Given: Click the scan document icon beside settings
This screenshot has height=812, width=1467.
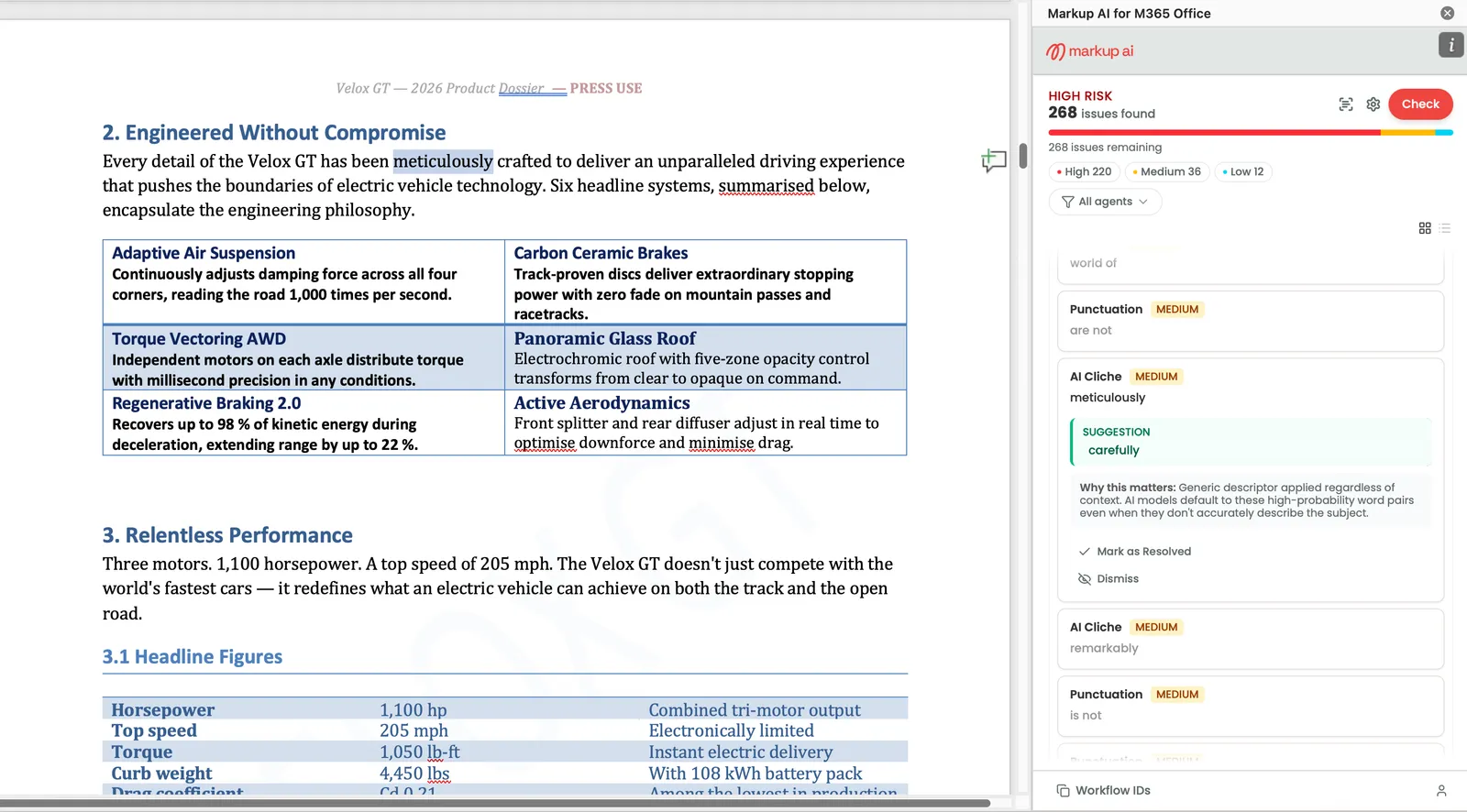Looking at the screenshot, I should (x=1346, y=104).
